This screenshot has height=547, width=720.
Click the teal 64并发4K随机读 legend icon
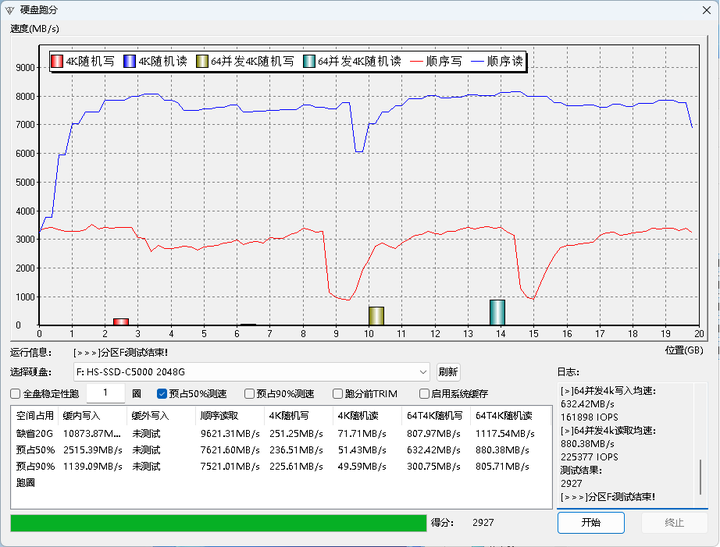pos(310,61)
